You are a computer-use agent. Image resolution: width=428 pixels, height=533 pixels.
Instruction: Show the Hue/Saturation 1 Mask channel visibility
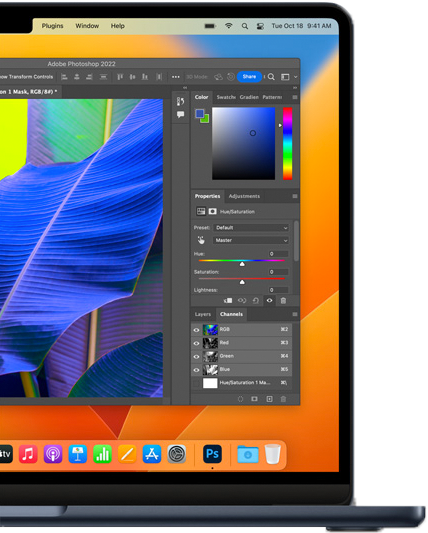[196, 383]
